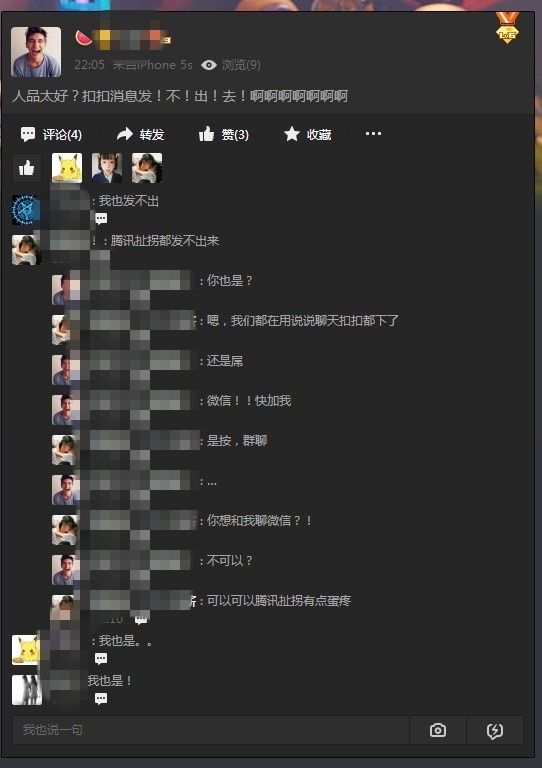Click the camera icon in comment box
This screenshot has height=768, width=542.
[438, 730]
